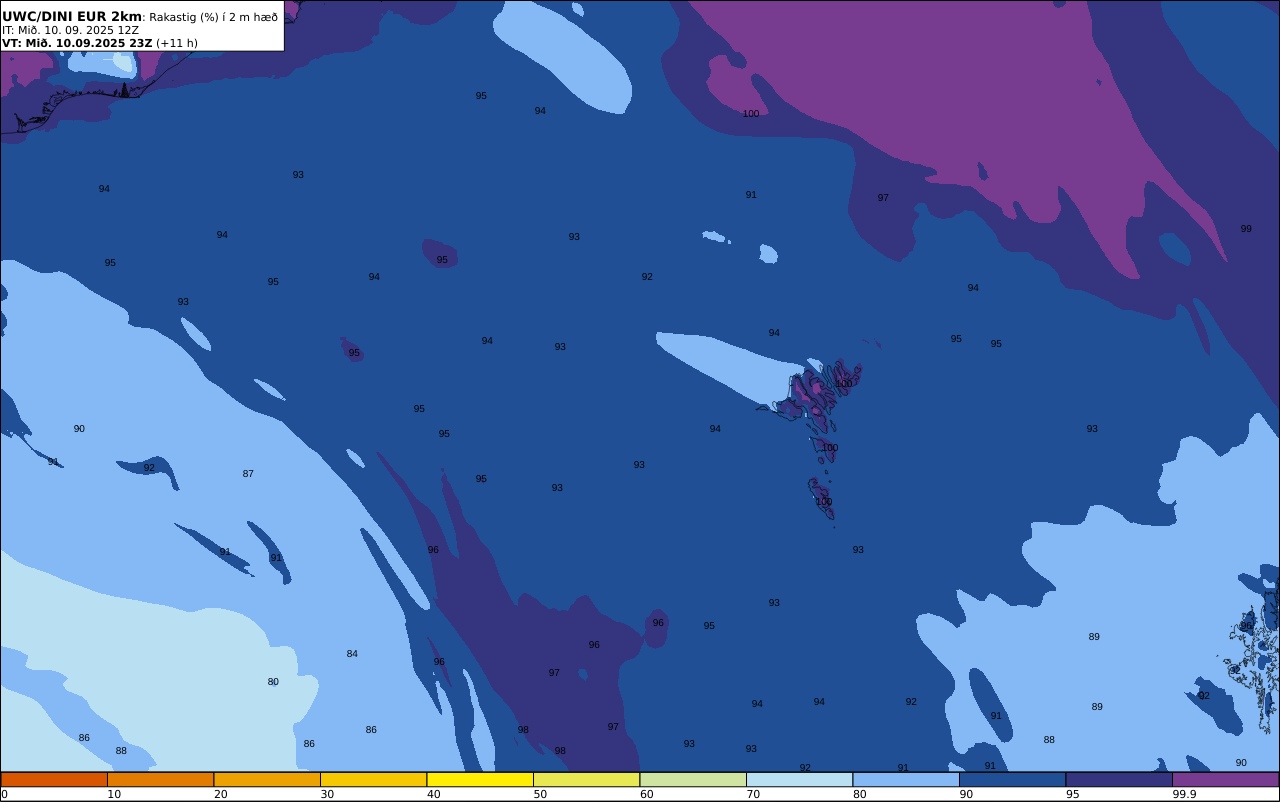Click the legend tick label '30'
1280x802 pixels.
click(327, 794)
